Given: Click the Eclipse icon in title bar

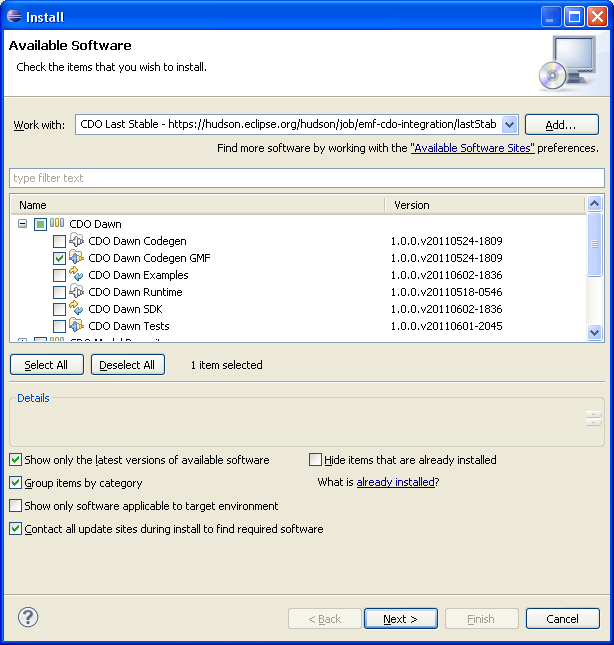Looking at the screenshot, I should pyautogui.click(x=14, y=16).
